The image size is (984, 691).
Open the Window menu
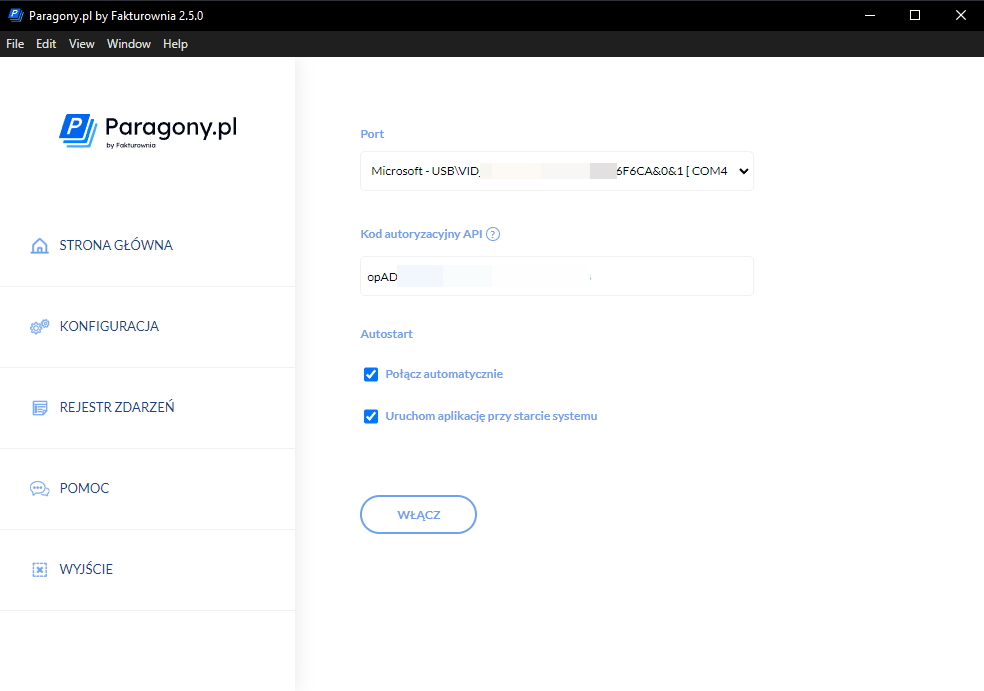[x=129, y=44]
